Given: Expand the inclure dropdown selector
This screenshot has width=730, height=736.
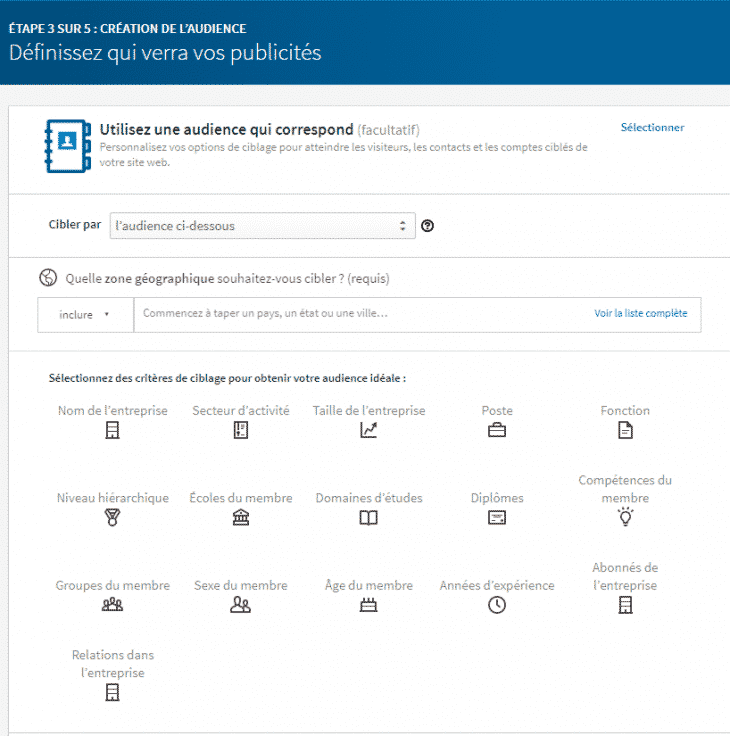Looking at the screenshot, I should [x=85, y=315].
